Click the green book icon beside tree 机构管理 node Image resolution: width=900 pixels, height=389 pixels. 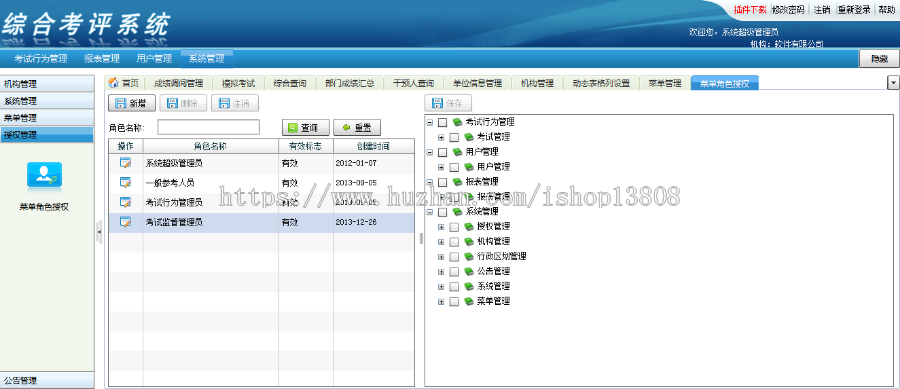pos(468,242)
